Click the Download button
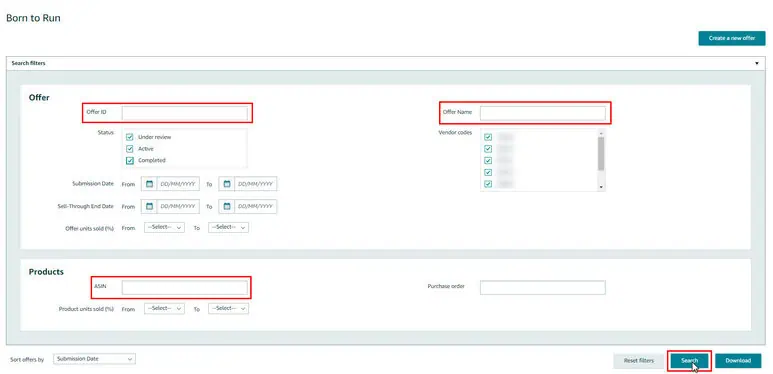Screen dimensions: 773x374 (738, 361)
